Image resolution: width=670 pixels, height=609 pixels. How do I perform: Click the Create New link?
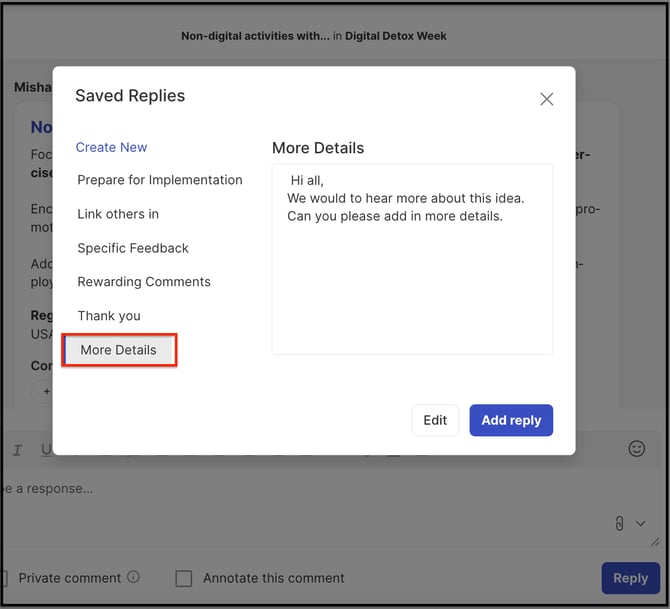tap(111, 147)
